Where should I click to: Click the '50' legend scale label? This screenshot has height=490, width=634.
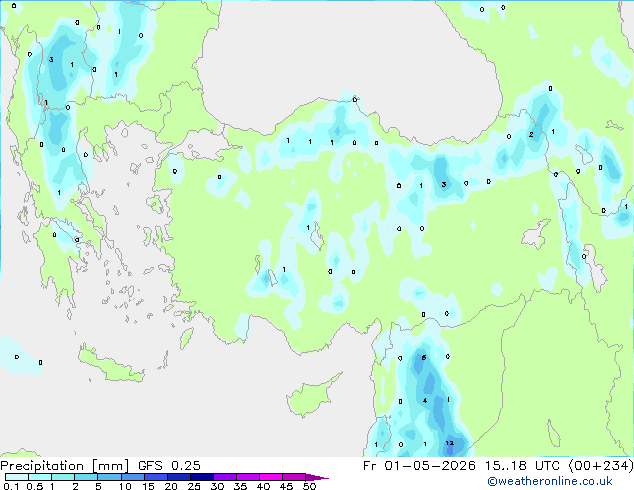pyautogui.click(x=310, y=486)
